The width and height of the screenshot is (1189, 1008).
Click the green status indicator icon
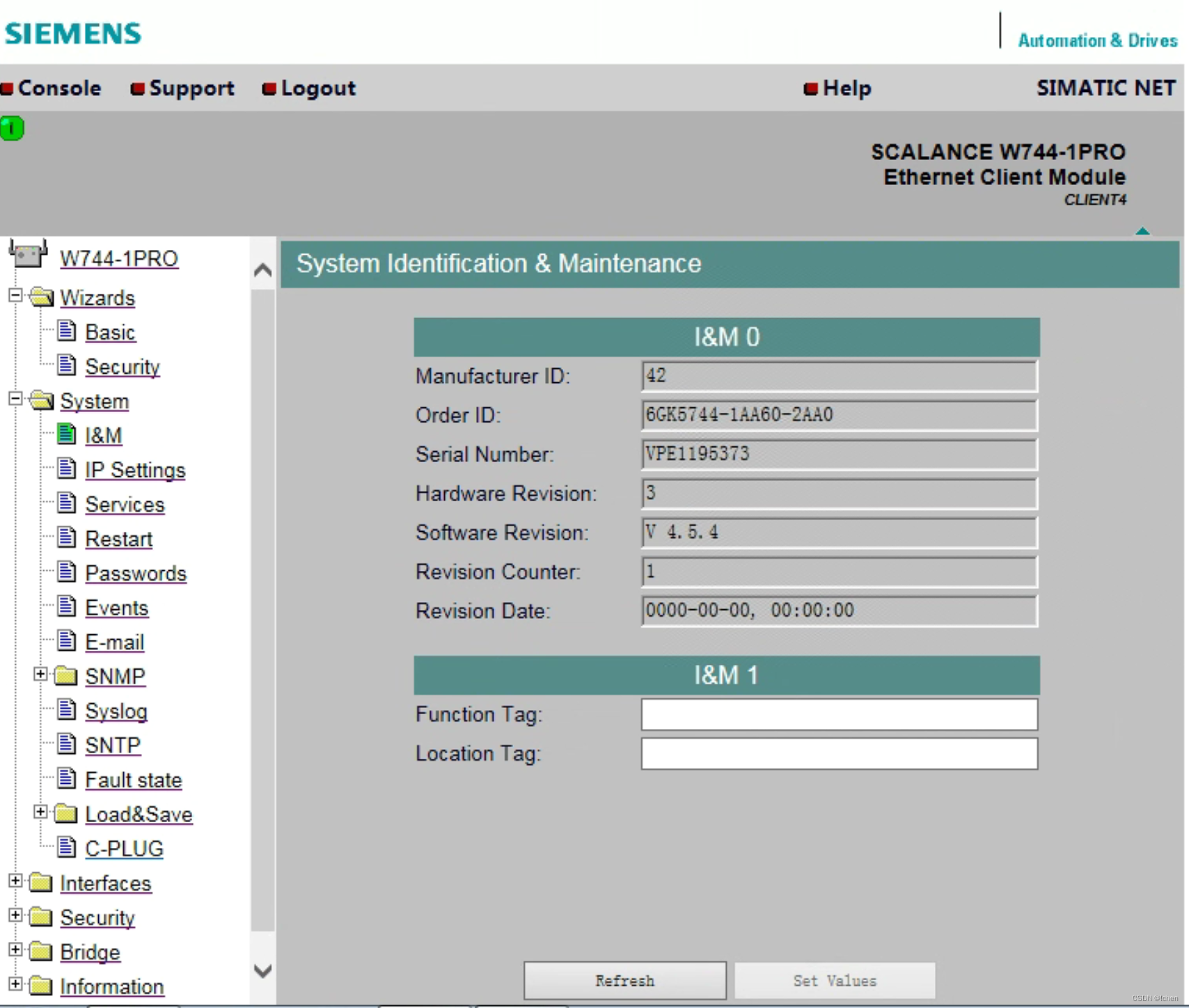(12, 128)
